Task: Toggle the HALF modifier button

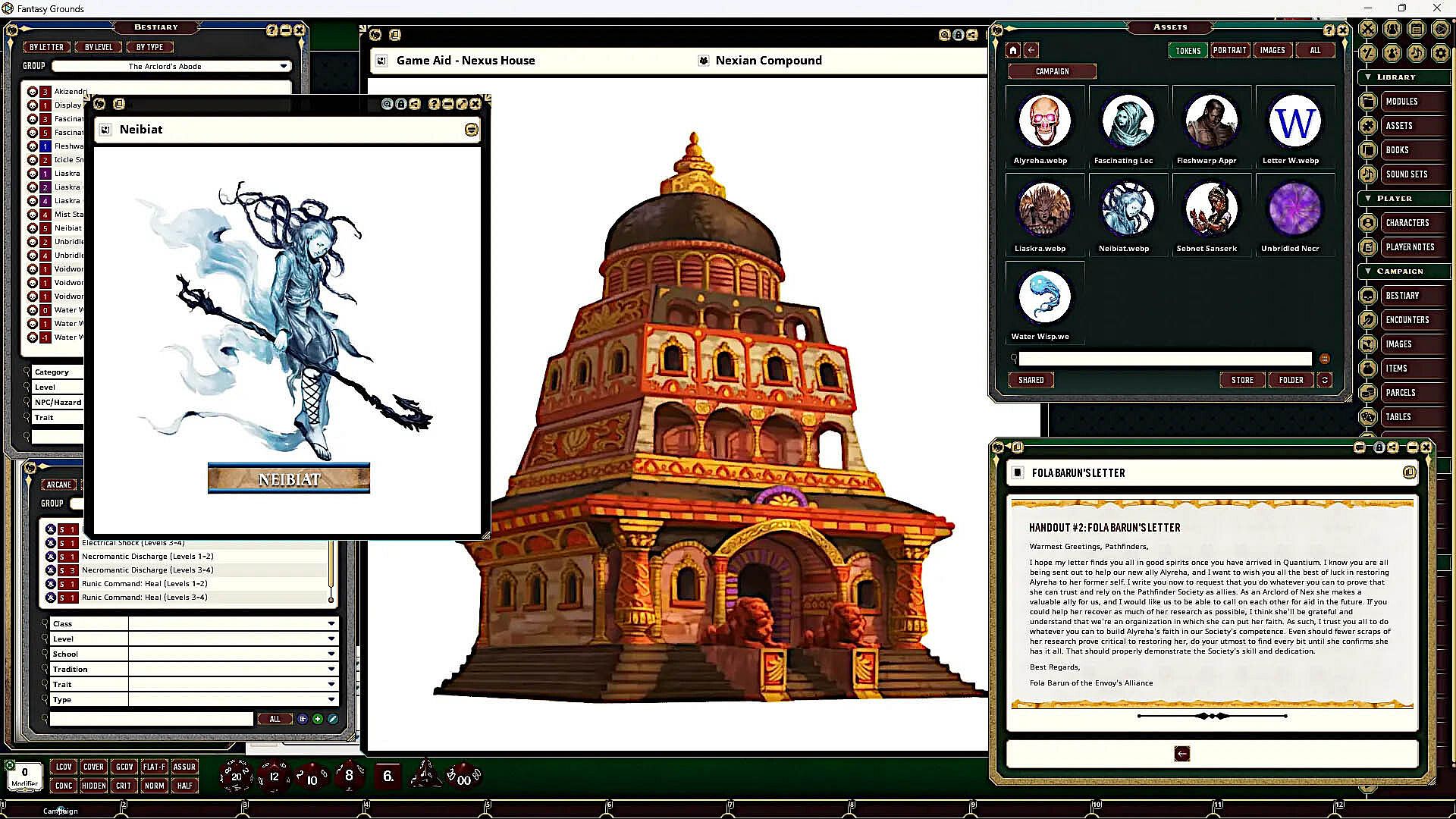Action: [x=184, y=786]
